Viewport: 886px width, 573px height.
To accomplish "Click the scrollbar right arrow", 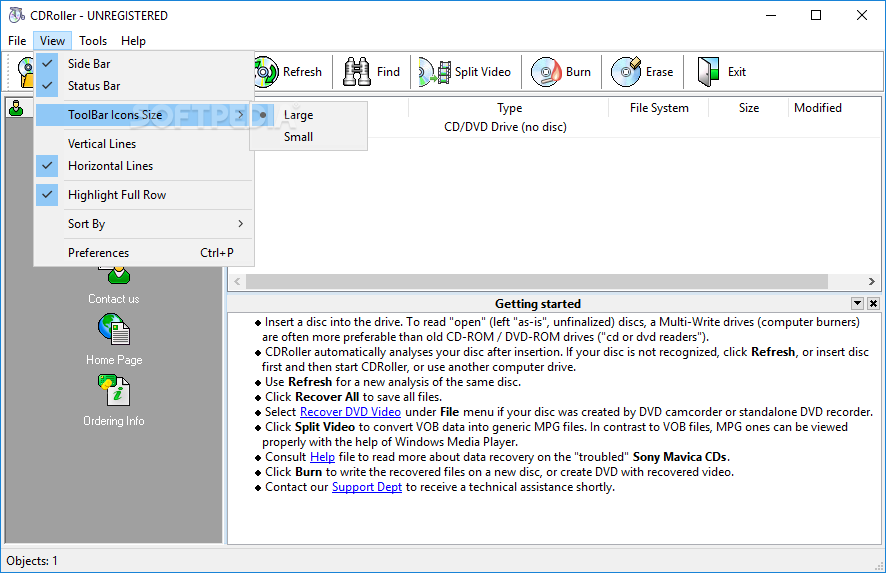I will click(871, 281).
